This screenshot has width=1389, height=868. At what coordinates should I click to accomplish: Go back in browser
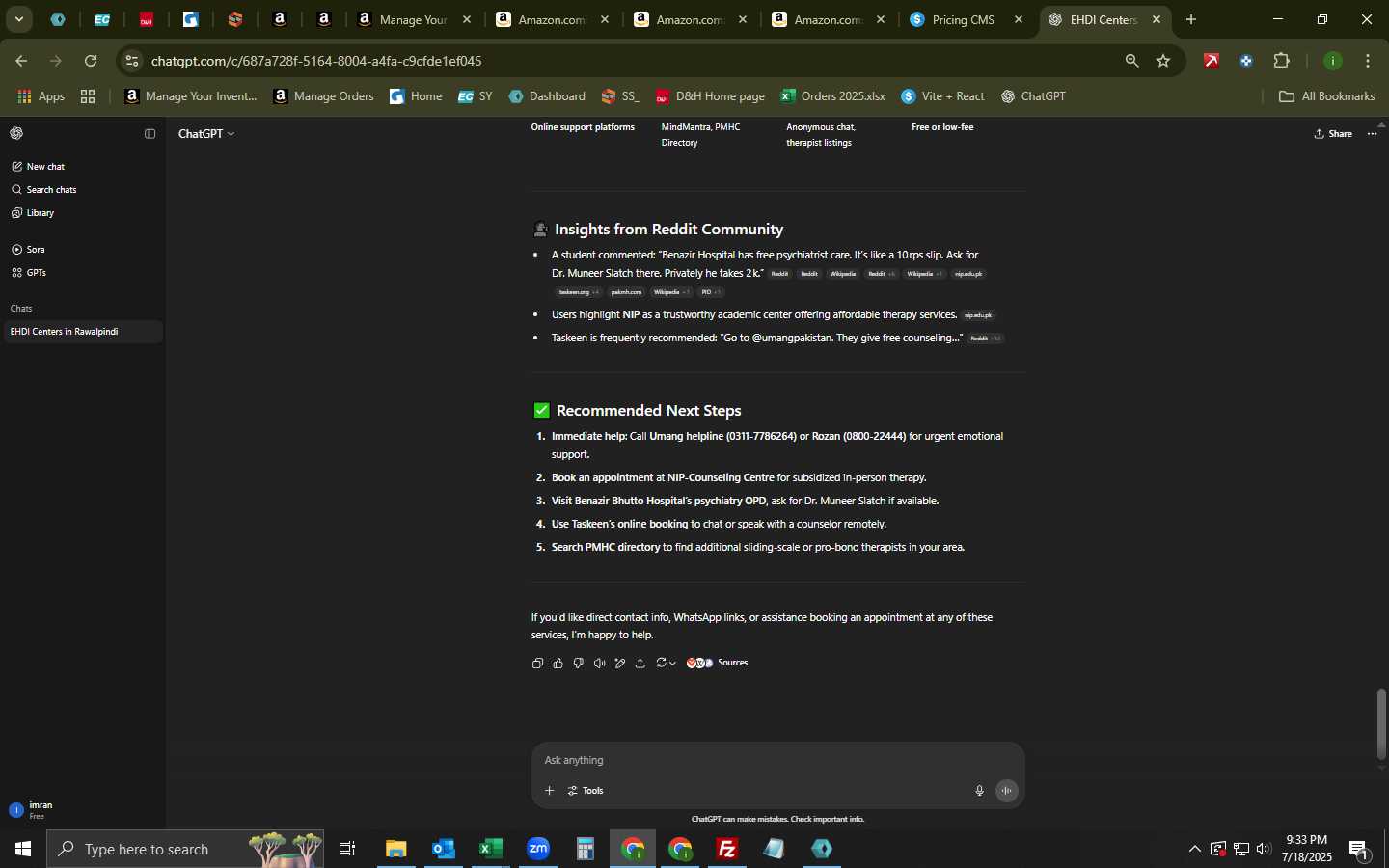(21, 61)
